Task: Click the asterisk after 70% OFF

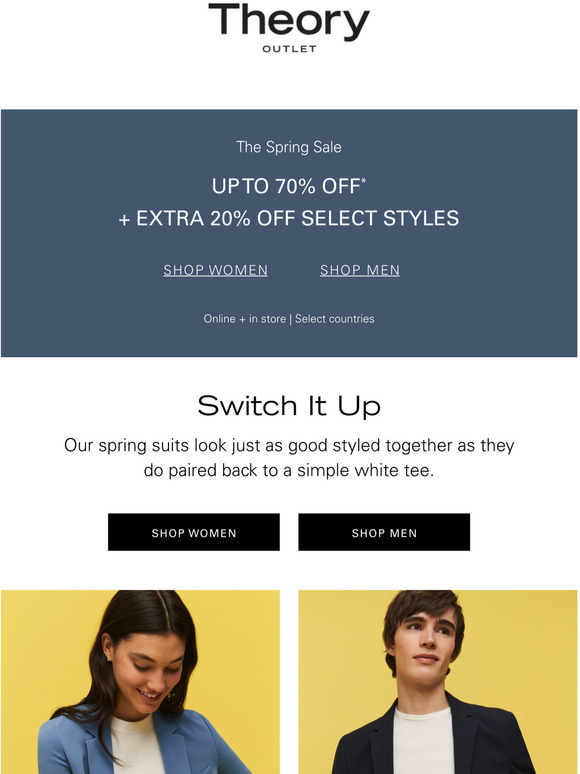Action: [364, 181]
